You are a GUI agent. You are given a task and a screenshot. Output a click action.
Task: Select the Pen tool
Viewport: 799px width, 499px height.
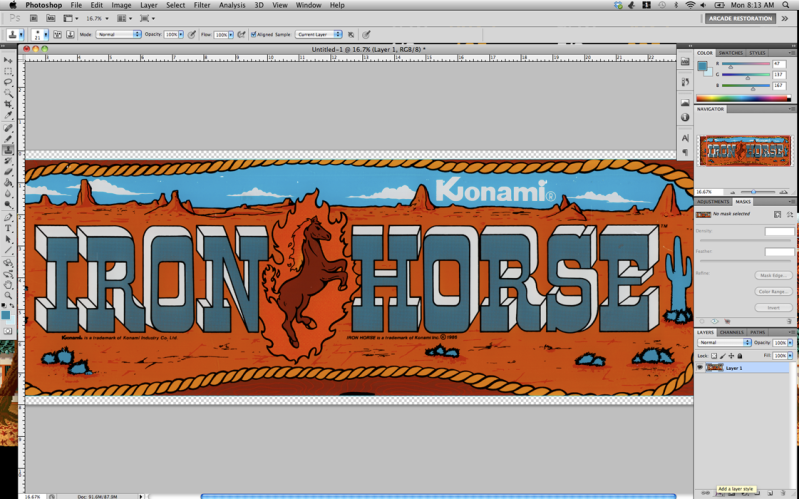pyautogui.click(x=8, y=218)
